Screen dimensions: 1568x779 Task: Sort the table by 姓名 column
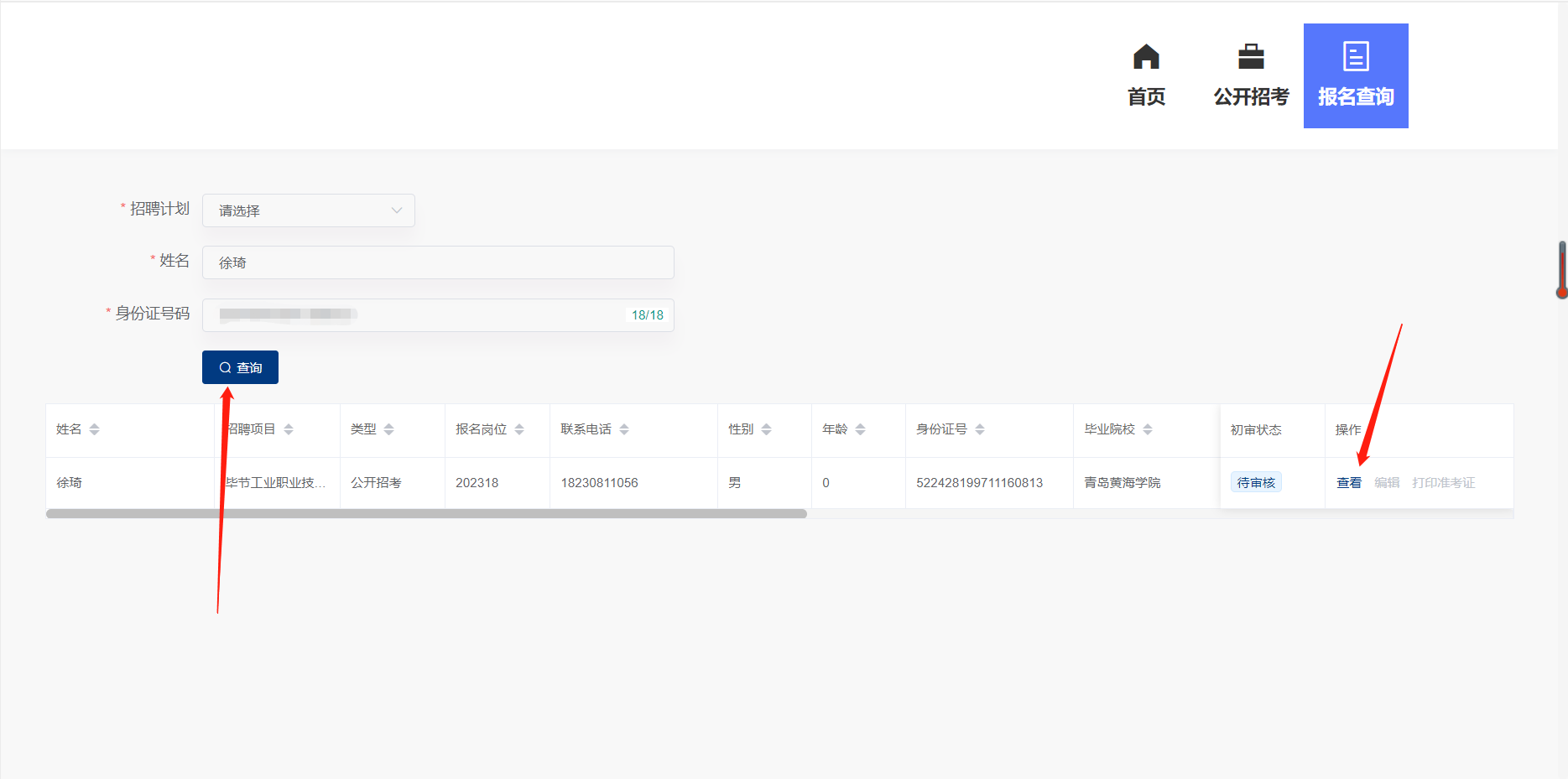coord(94,429)
